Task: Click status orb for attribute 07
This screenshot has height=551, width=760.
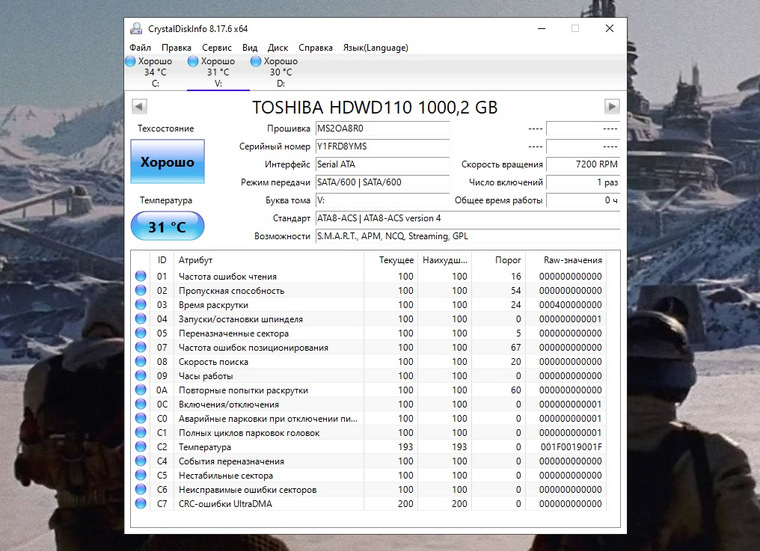Action: click(x=141, y=347)
